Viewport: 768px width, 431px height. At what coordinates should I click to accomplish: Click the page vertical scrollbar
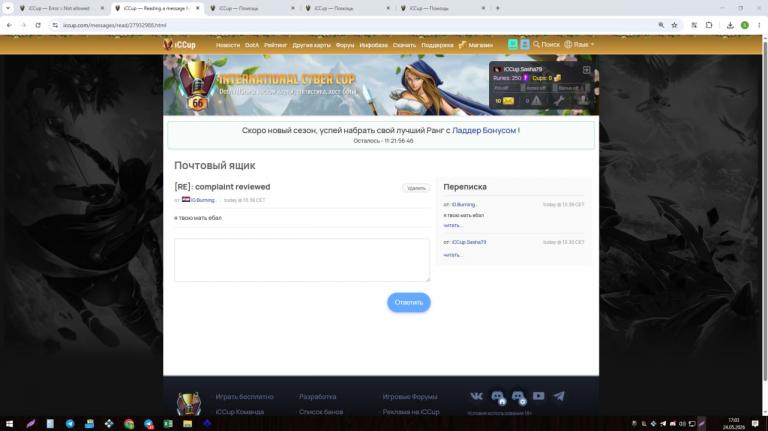pyautogui.click(x=765, y=211)
